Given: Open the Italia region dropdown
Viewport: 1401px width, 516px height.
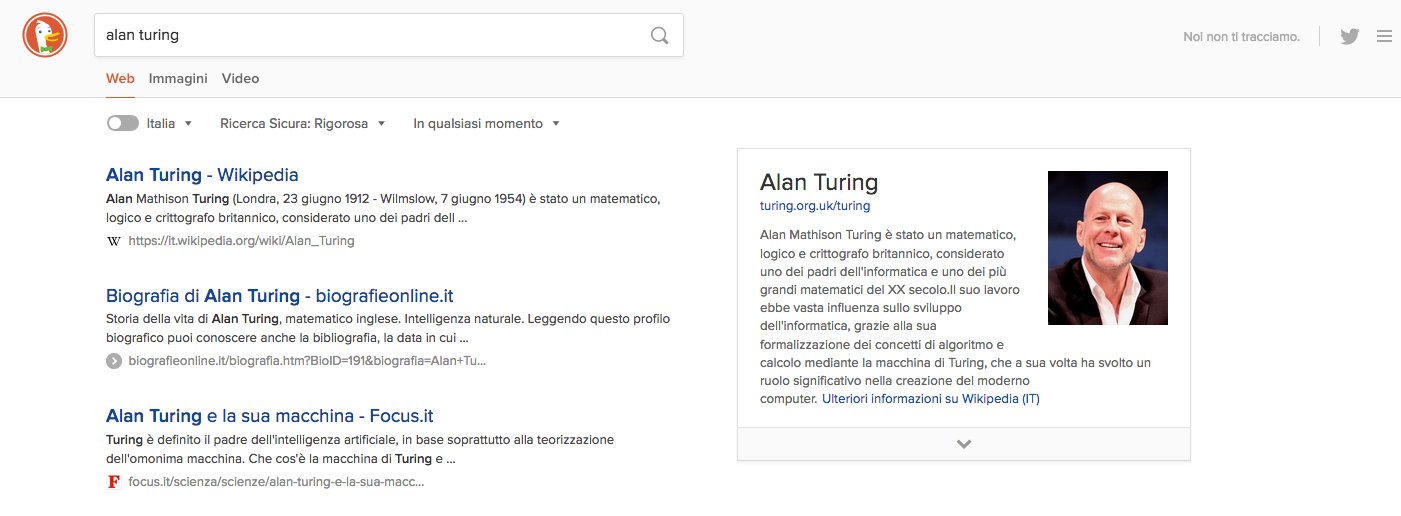Looking at the screenshot, I should [x=169, y=124].
